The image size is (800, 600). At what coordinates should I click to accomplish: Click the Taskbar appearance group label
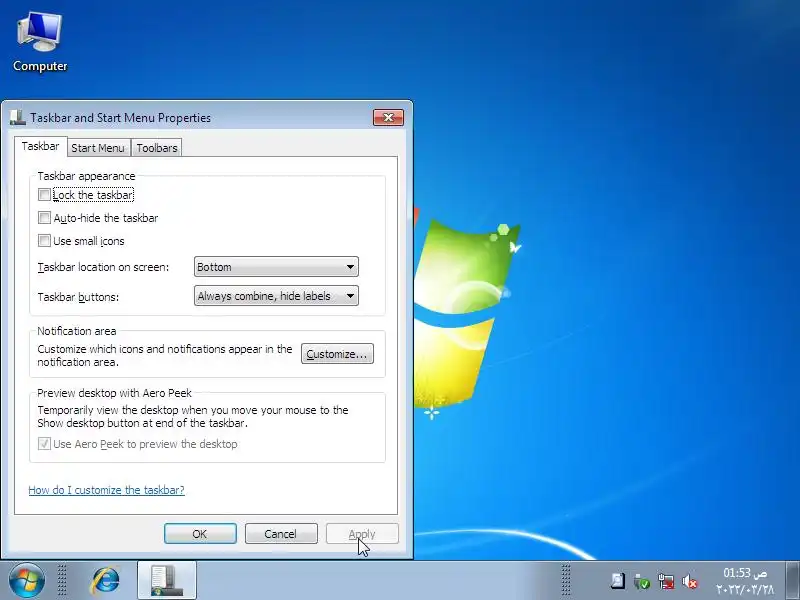[x=86, y=176]
